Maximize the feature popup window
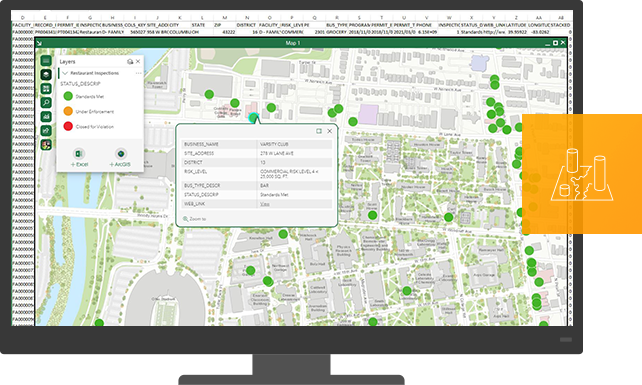Viewport: 642px width, 385px height. click(319, 131)
